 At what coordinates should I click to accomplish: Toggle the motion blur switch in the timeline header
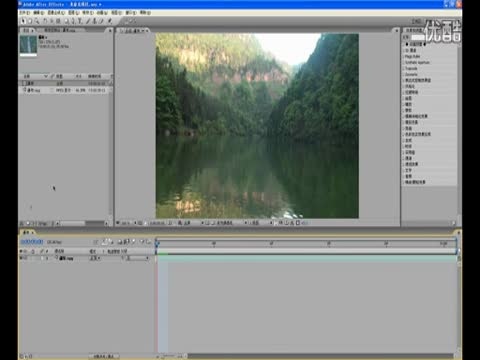126,242
